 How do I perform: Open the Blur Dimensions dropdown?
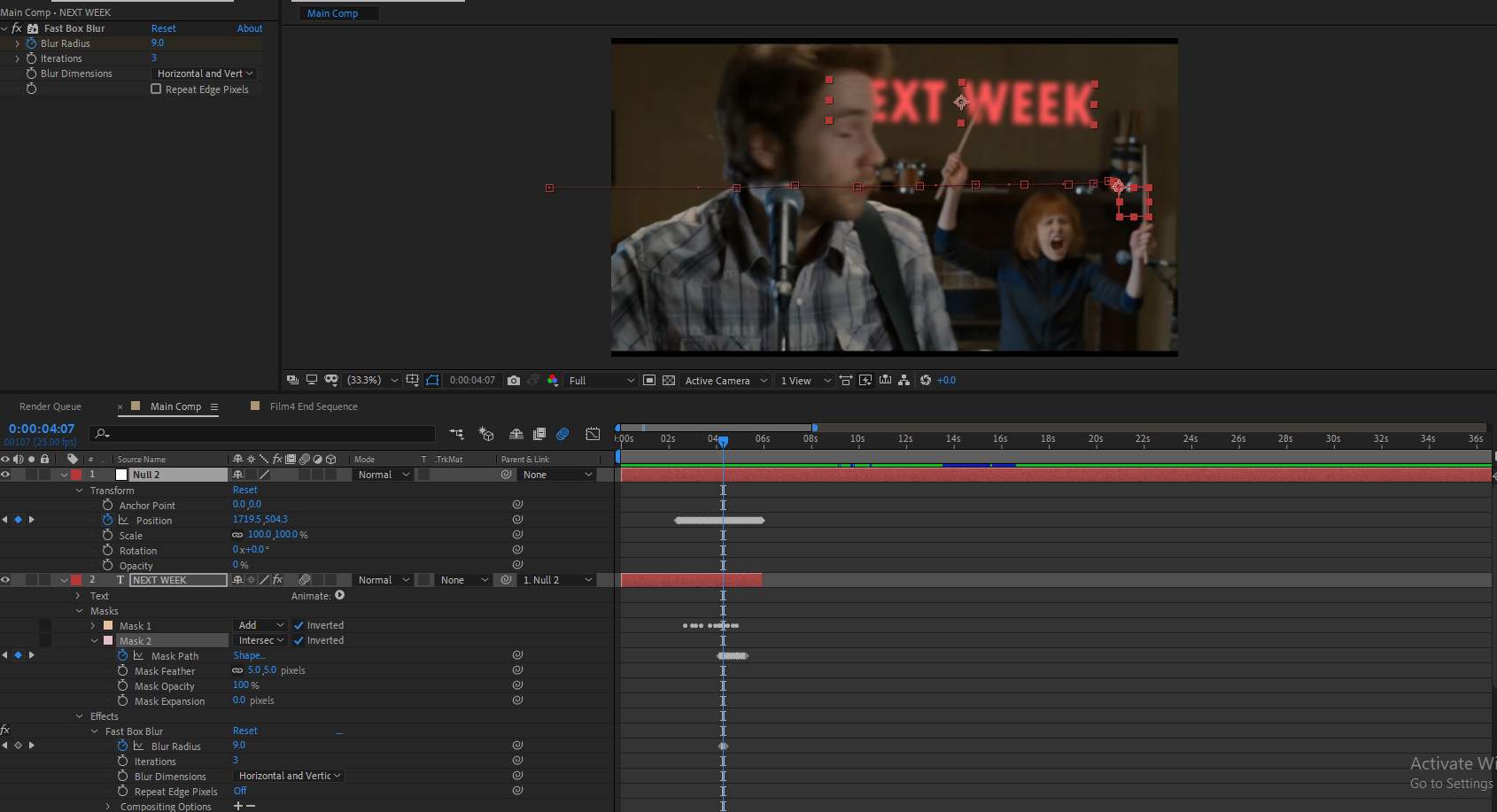pos(204,73)
